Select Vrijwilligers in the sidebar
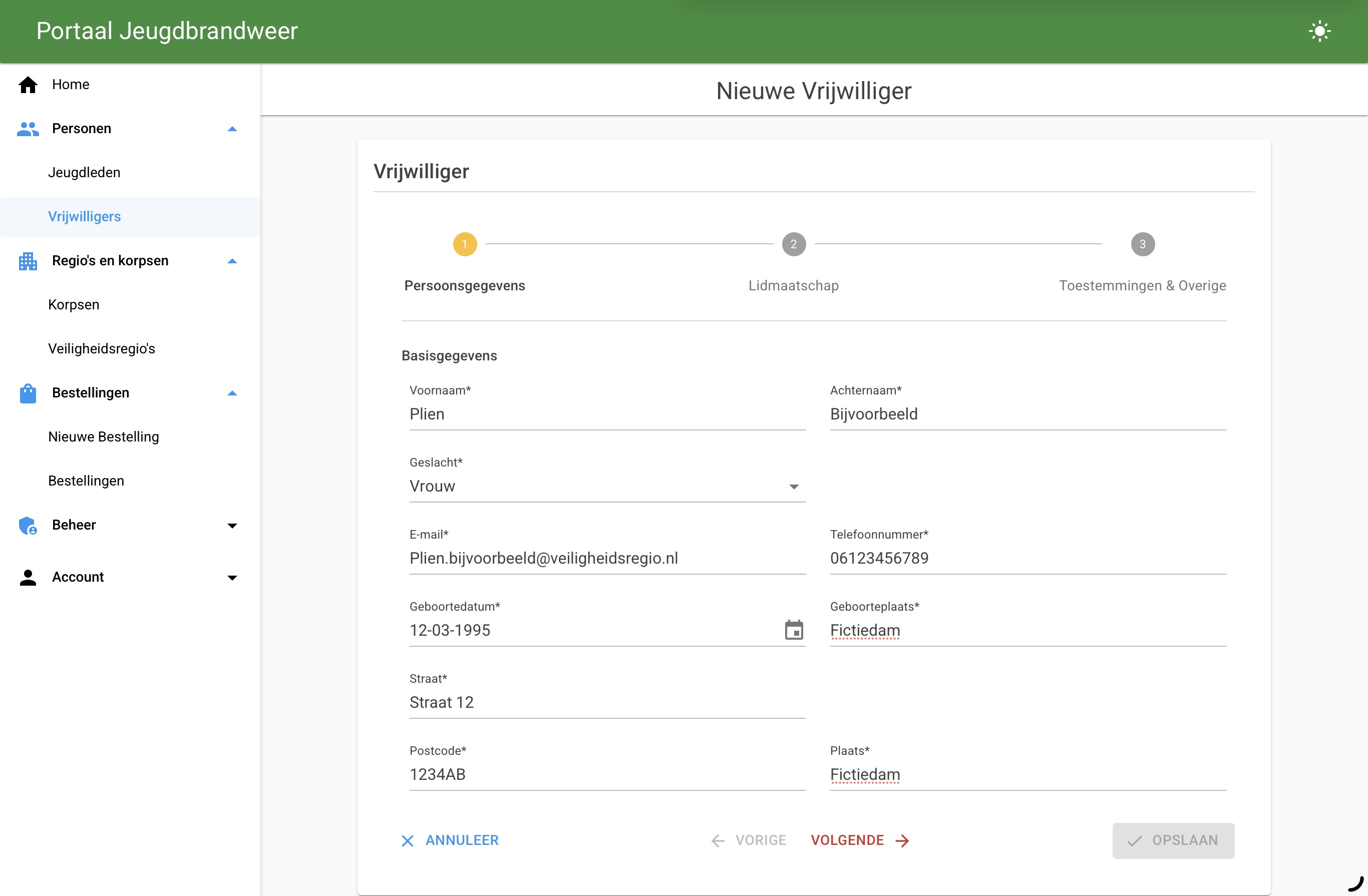The image size is (1368, 896). (130, 217)
